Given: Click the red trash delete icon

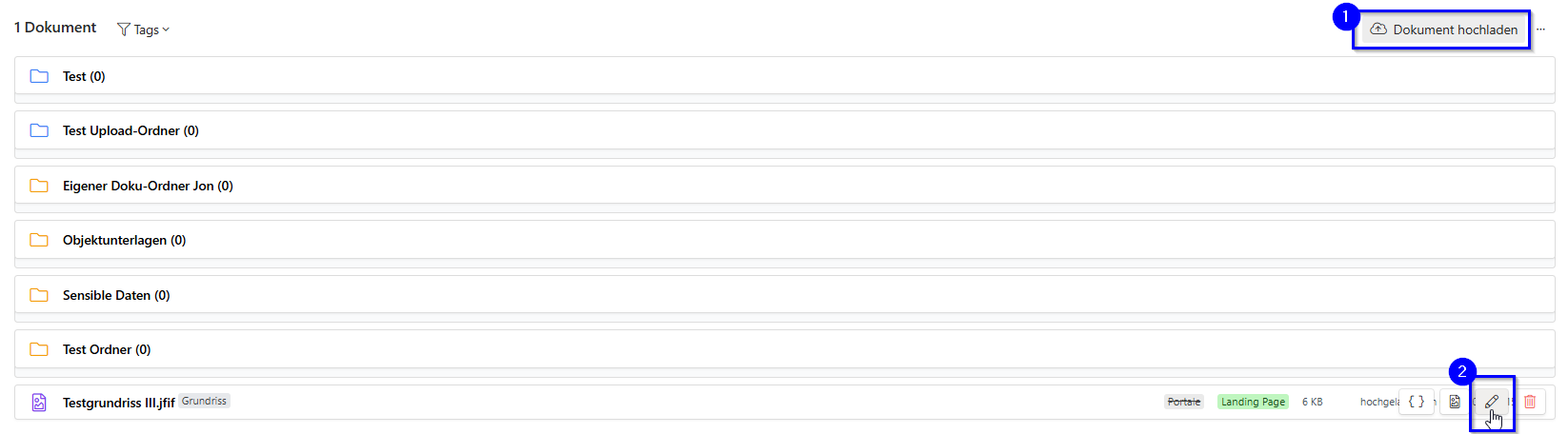Looking at the screenshot, I should click(1530, 402).
